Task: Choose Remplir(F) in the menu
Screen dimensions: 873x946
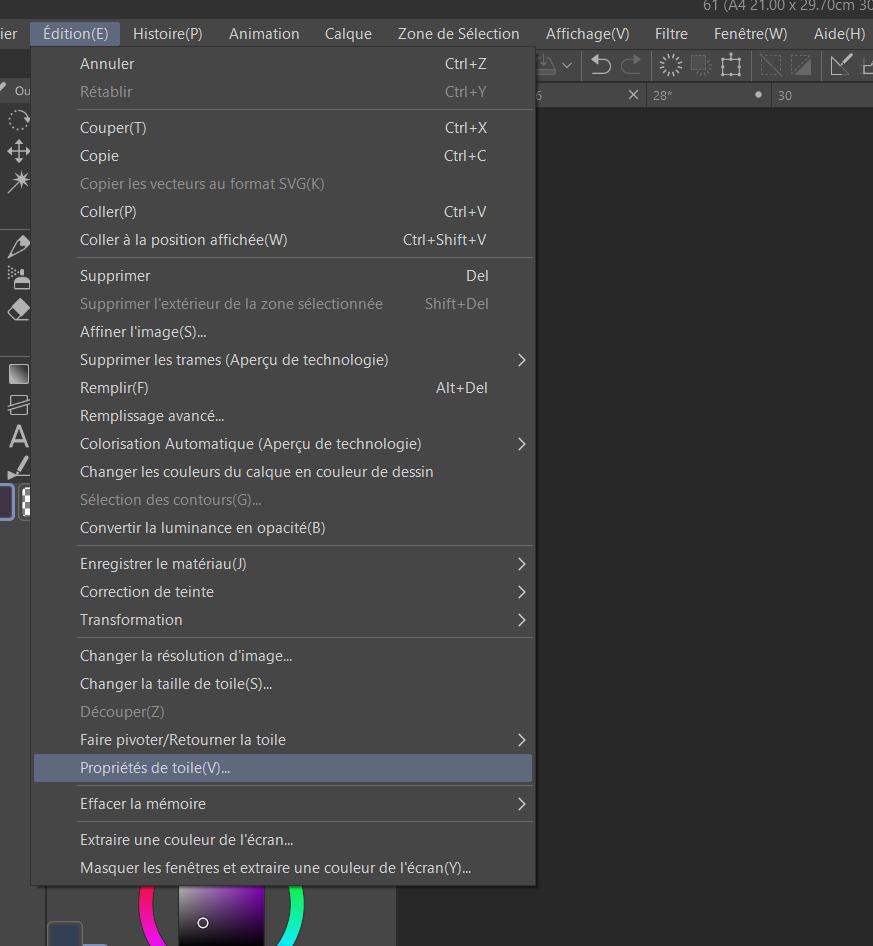Action: (283, 388)
